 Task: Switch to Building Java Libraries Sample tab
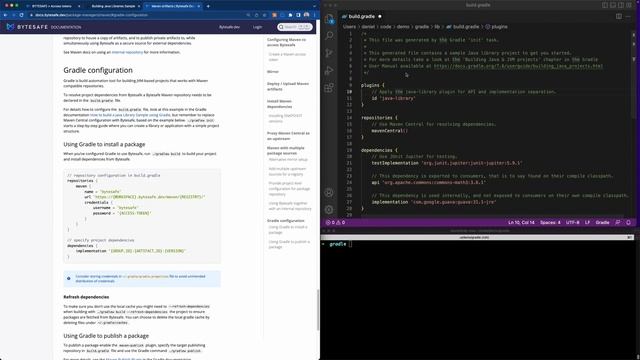coord(113,6)
